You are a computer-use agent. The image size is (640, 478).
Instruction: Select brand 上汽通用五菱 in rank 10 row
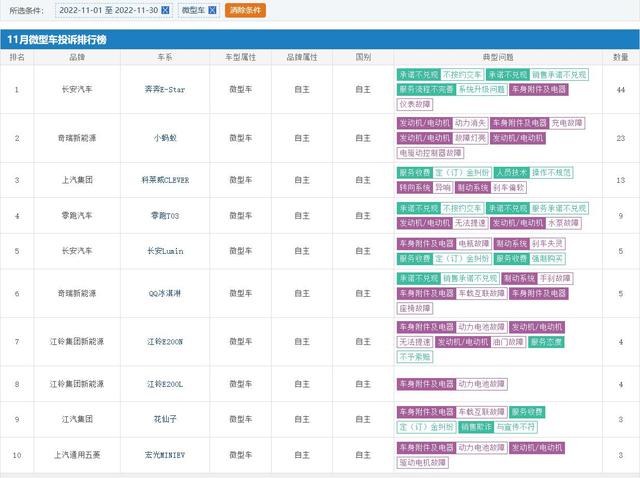(77, 455)
